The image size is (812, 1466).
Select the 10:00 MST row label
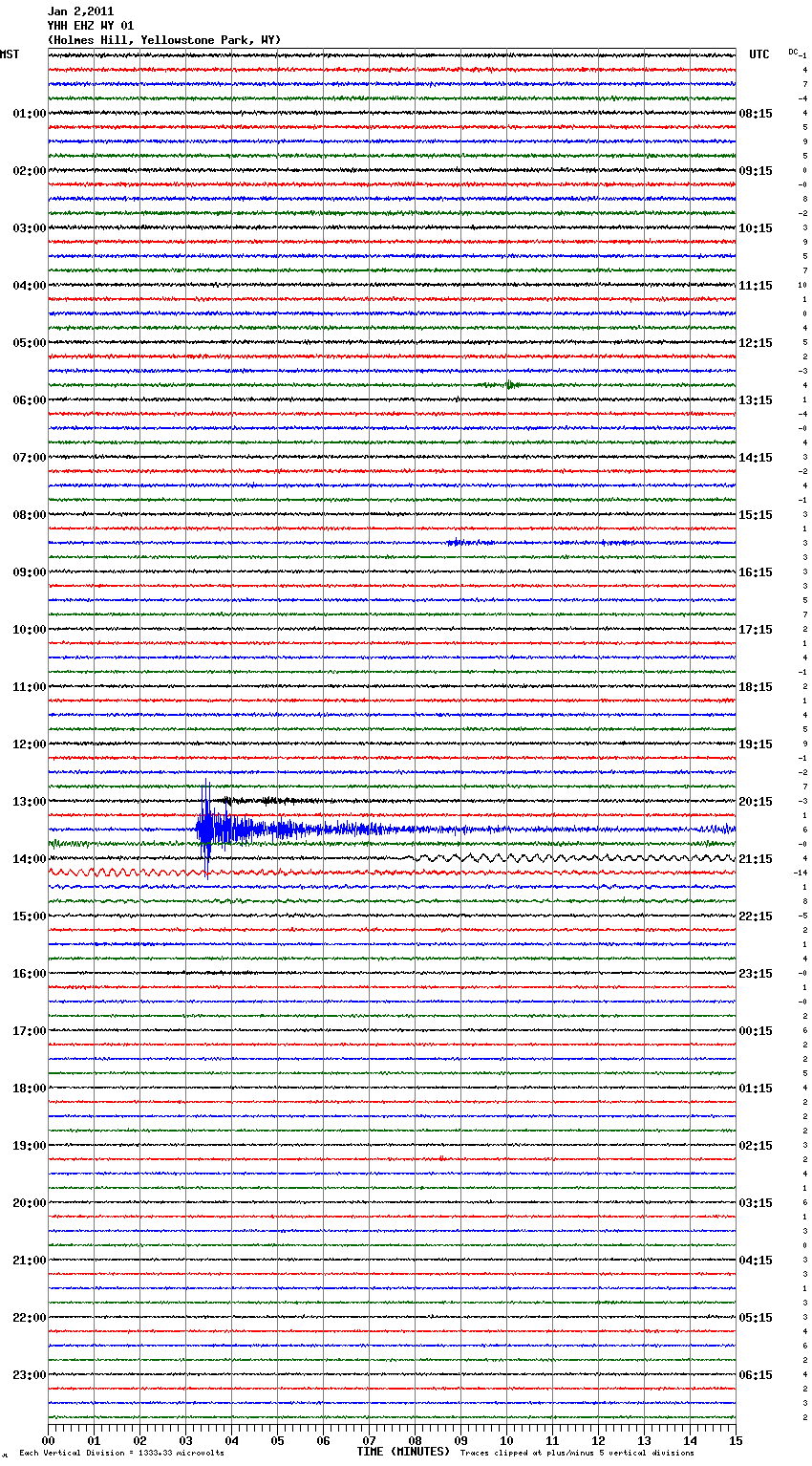point(30,630)
